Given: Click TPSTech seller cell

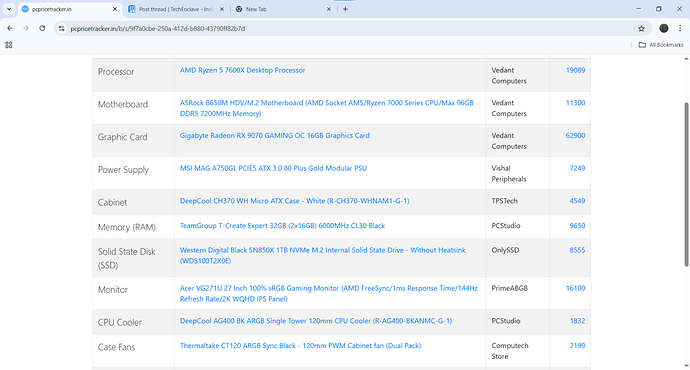Looking at the screenshot, I should tap(518, 202).
